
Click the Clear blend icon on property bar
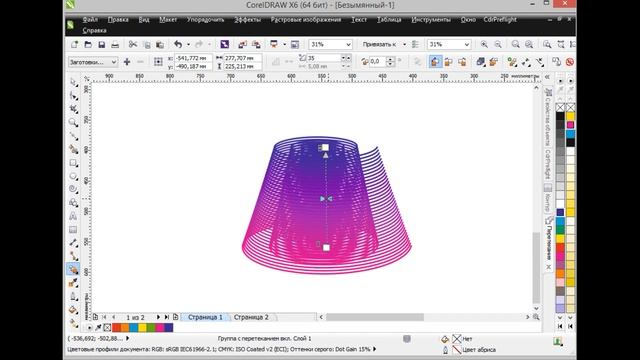[x=570, y=62]
